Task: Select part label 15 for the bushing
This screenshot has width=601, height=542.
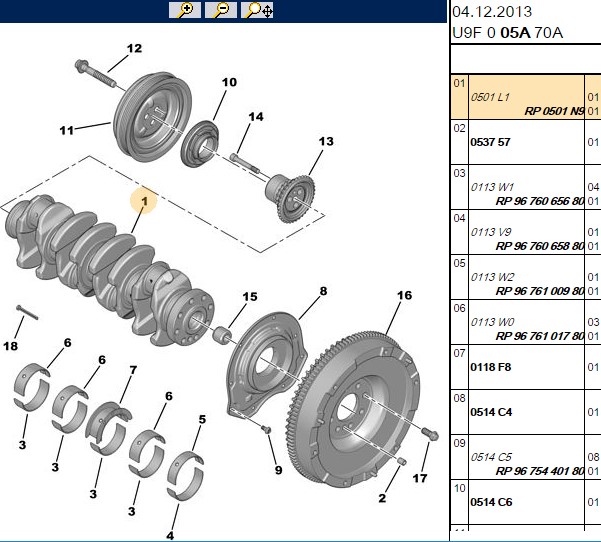Action: 250,297
